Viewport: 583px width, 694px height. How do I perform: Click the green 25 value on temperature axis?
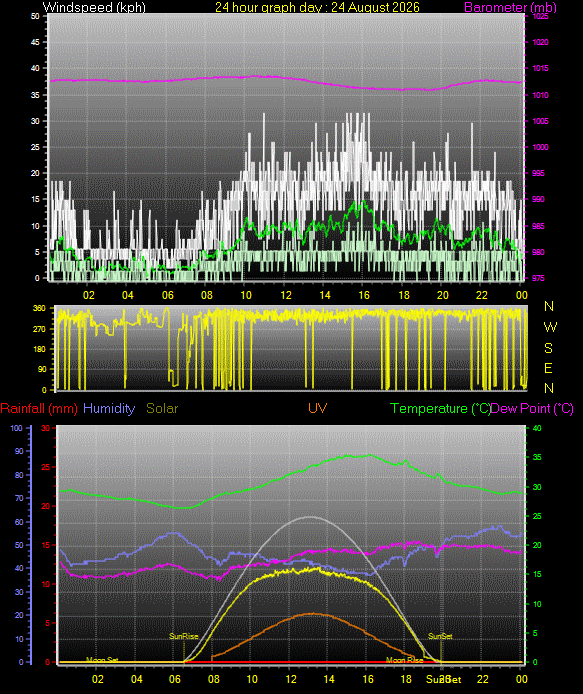537,516
